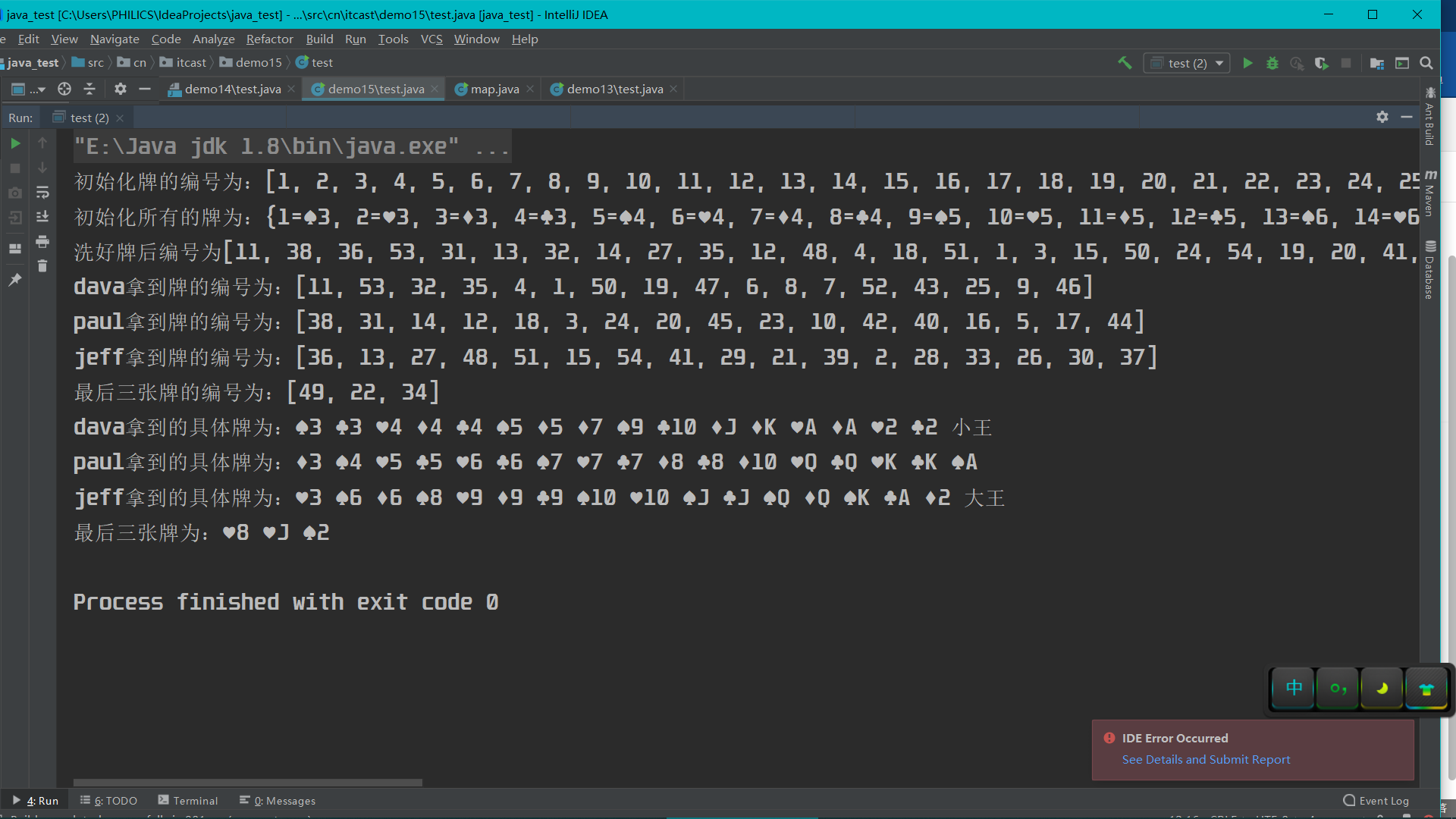Open Project Structure from the folder icon
The height and width of the screenshot is (819, 1456).
point(1377,64)
